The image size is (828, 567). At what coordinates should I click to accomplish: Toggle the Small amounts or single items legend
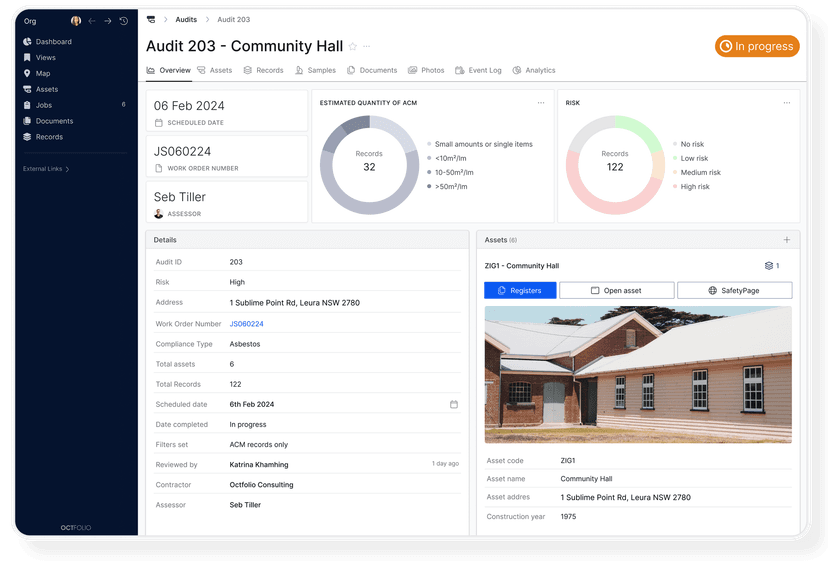coord(480,144)
